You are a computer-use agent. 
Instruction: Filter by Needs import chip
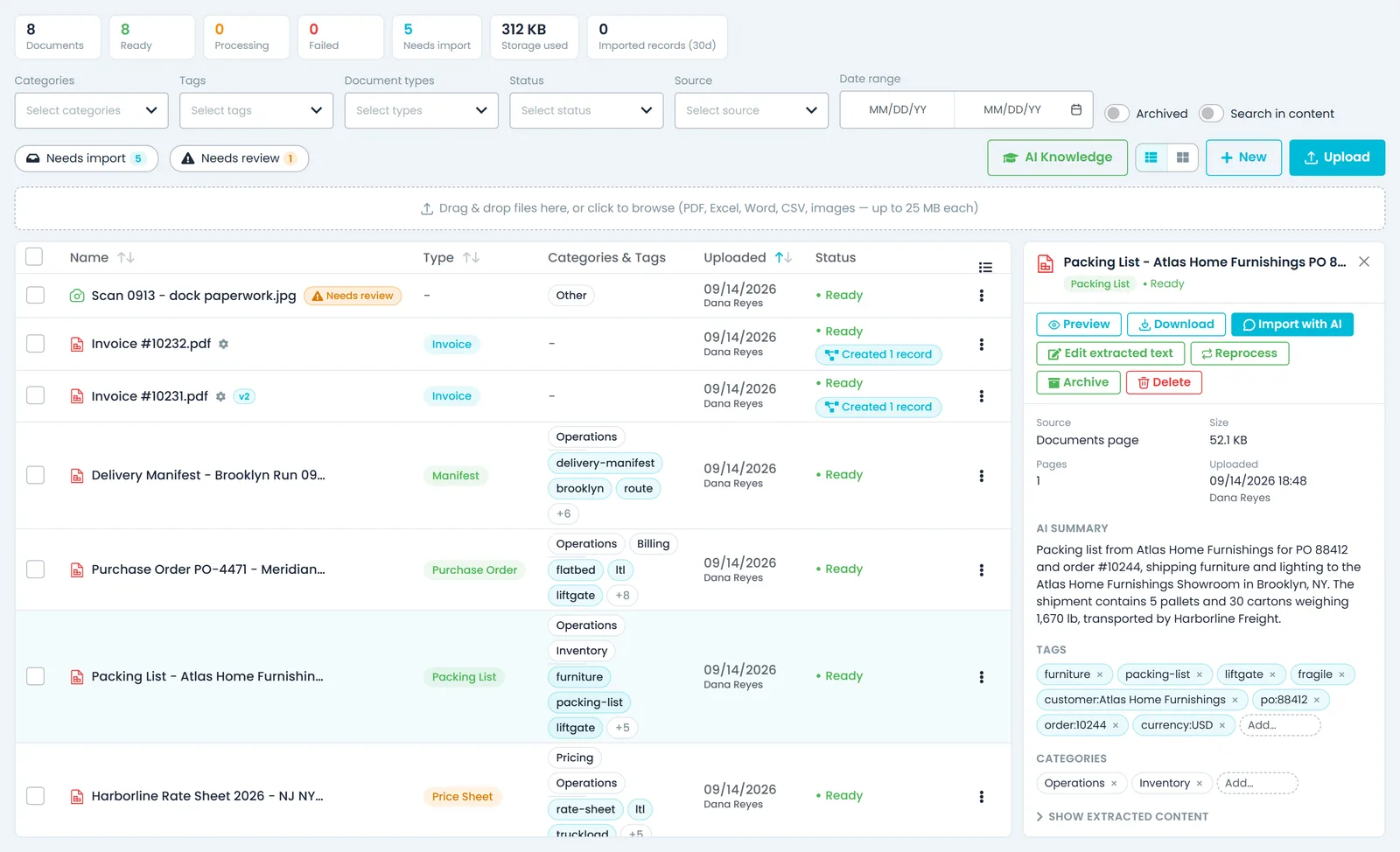pyautogui.click(x=87, y=158)
